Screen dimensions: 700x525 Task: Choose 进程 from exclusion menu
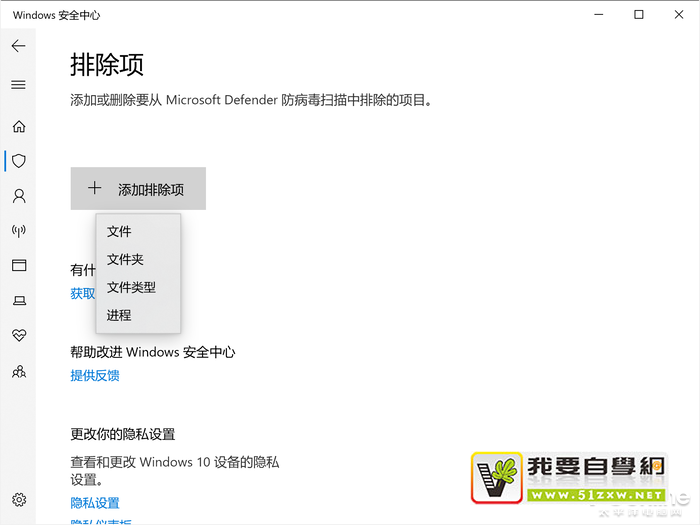[119, 316]
